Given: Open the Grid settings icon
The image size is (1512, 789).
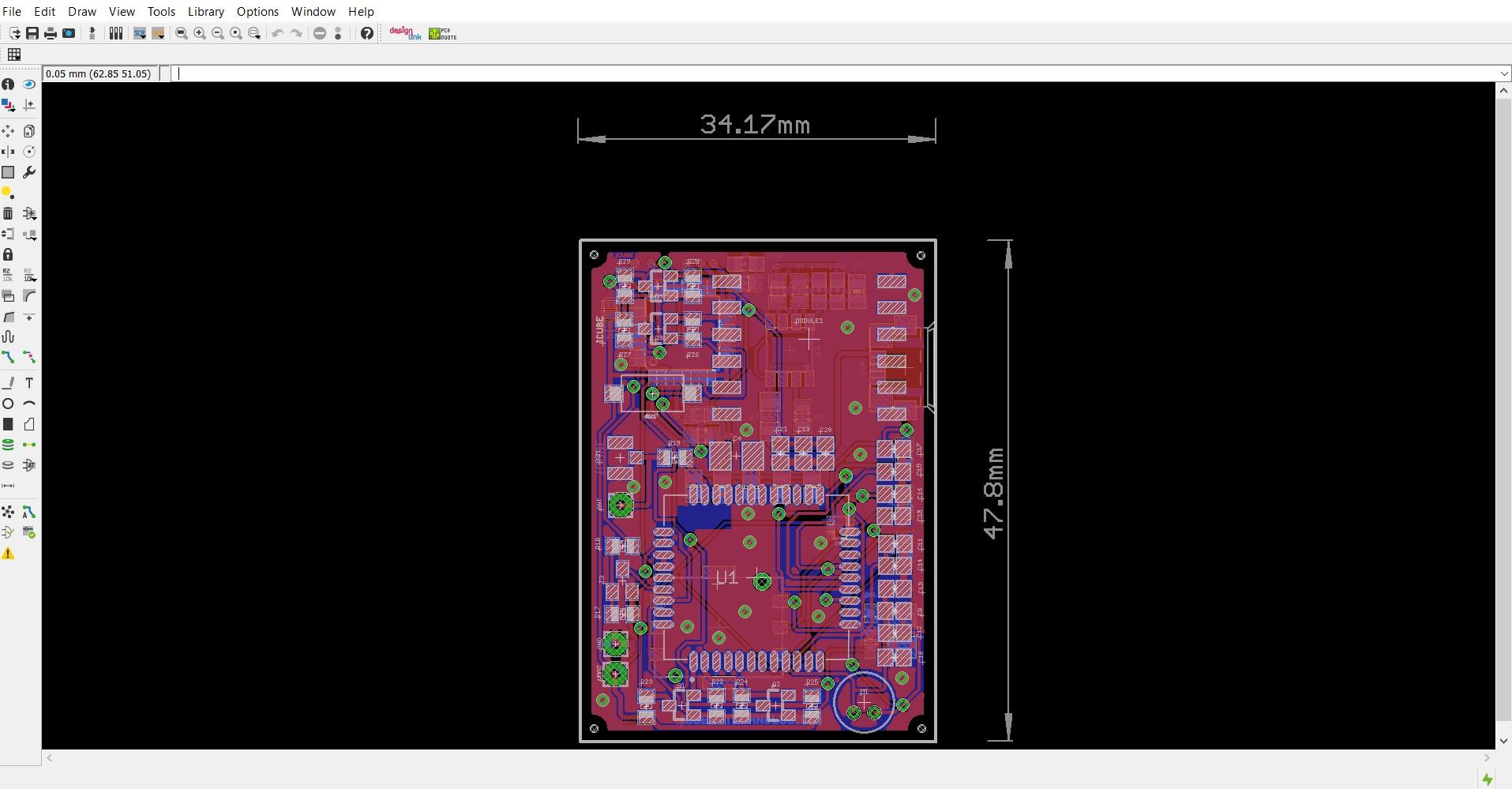Looking at the screenshot, I should tap(14, 54).
